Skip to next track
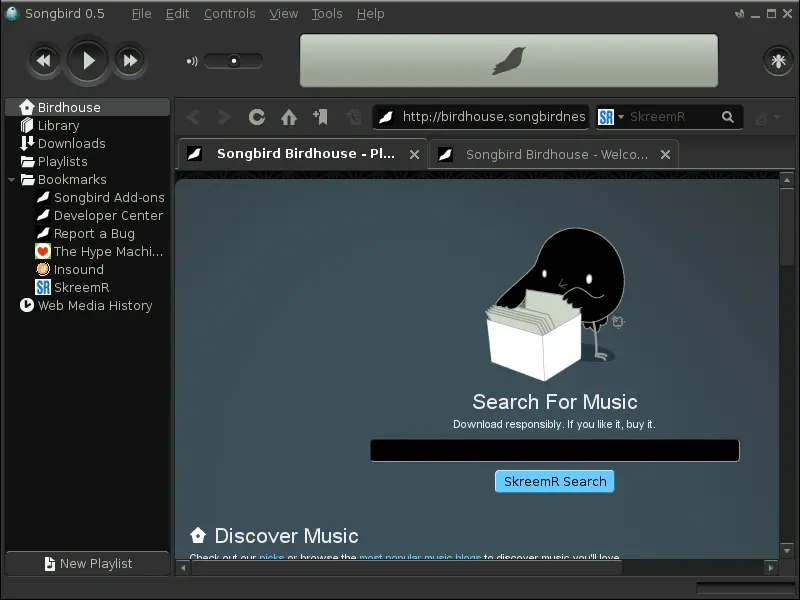Screen dimensions: 800x600 [130, 61]
